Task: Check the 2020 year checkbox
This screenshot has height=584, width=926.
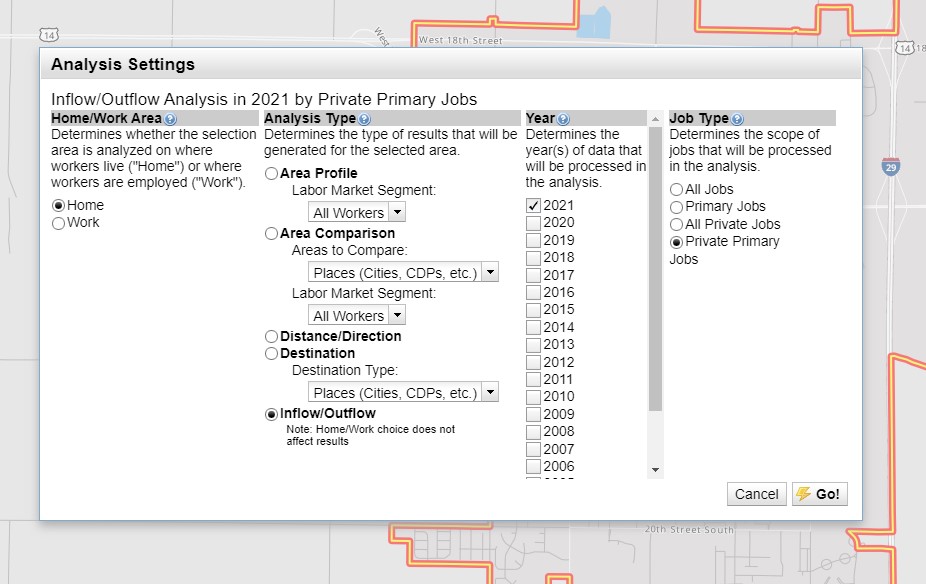Action: pyautogui.click(x=533, y=223)
